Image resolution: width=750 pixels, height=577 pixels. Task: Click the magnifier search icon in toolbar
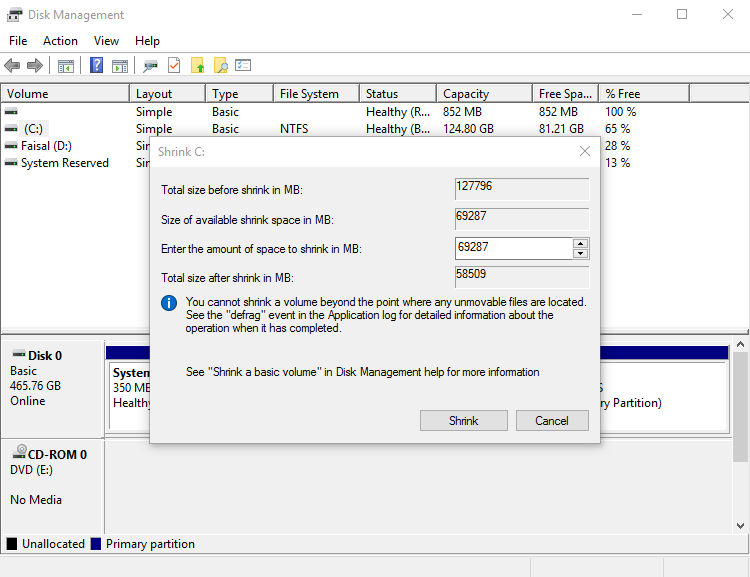[220, 66]
